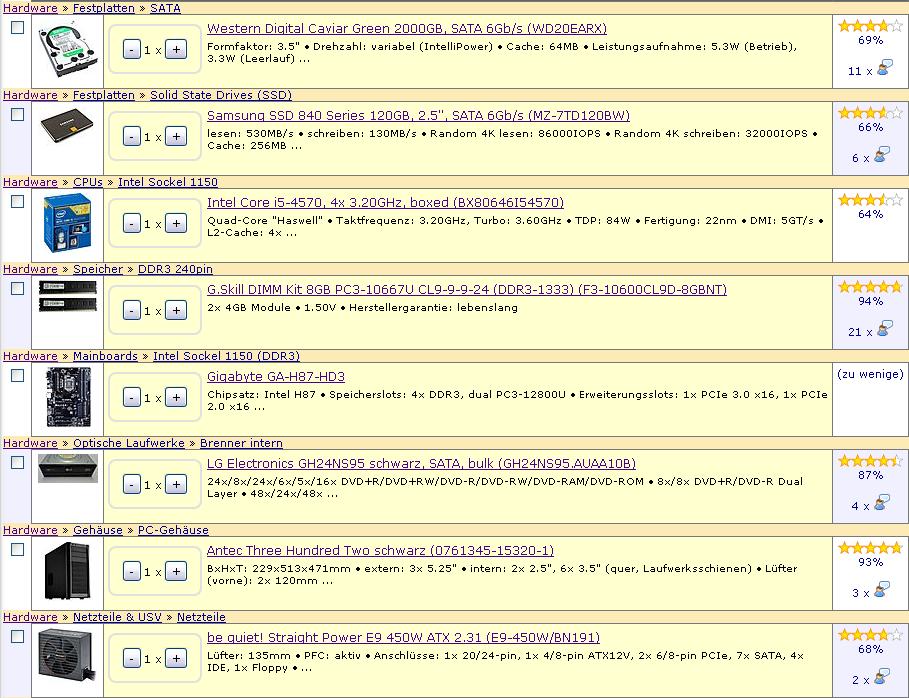The width and height of the screenshot is (909, 698).
Task: Open the Western Digital hard drive thumbnail
Action: click(x=67, y=49)
